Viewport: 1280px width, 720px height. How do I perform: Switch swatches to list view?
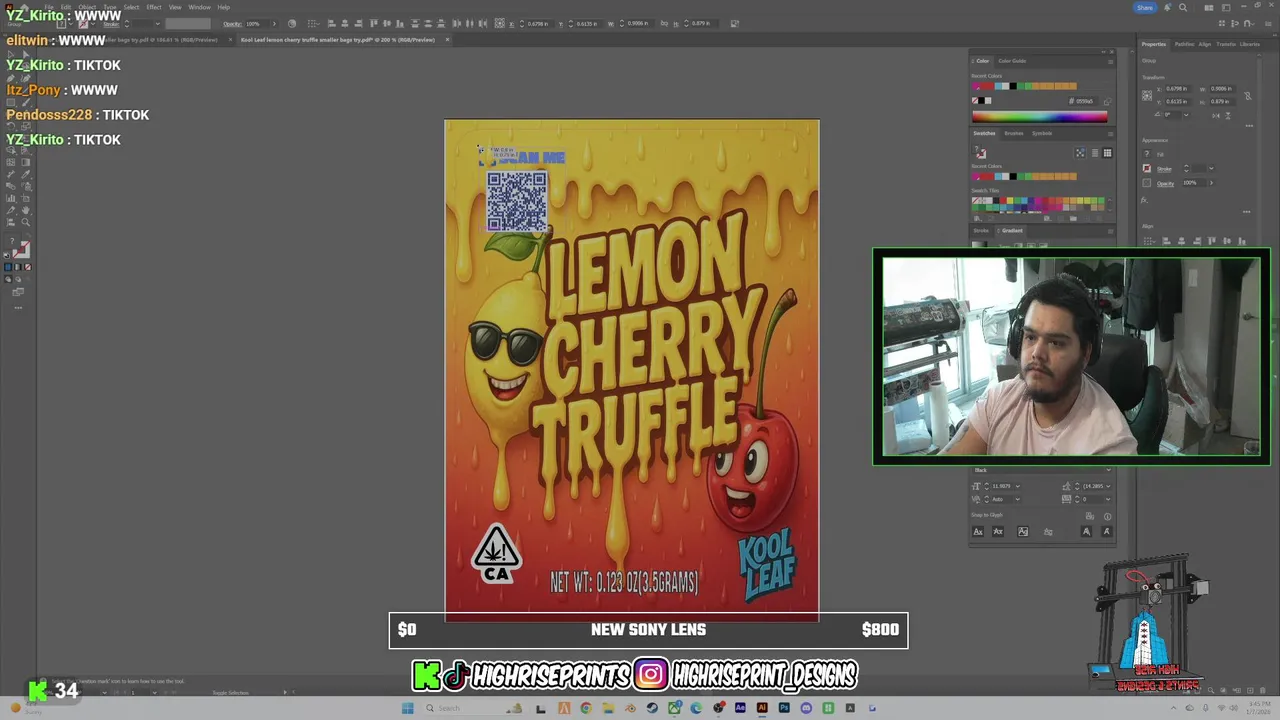coord(1095,153)
